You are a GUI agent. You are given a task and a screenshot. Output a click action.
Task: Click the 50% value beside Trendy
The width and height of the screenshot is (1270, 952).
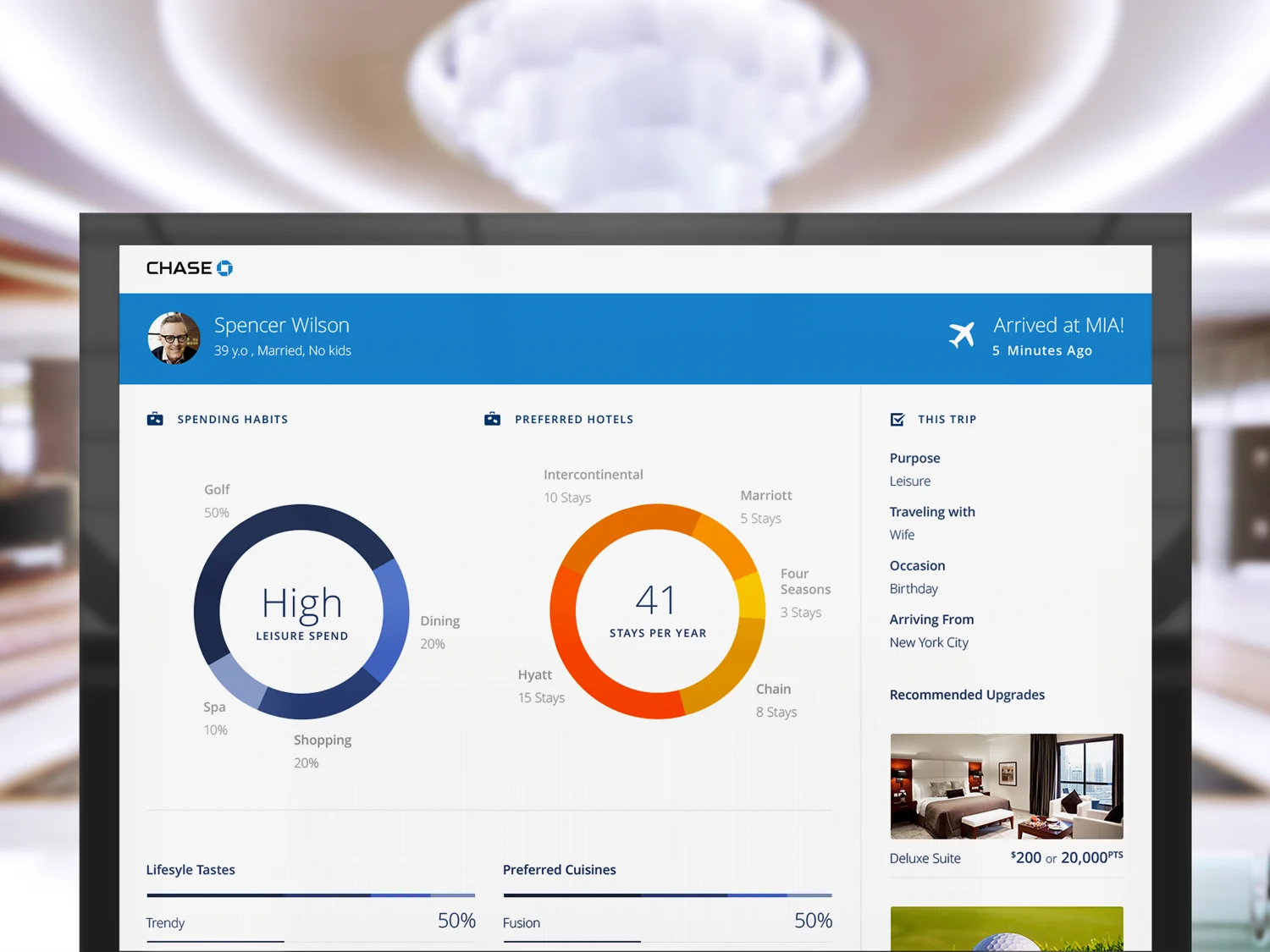[456, 921]
